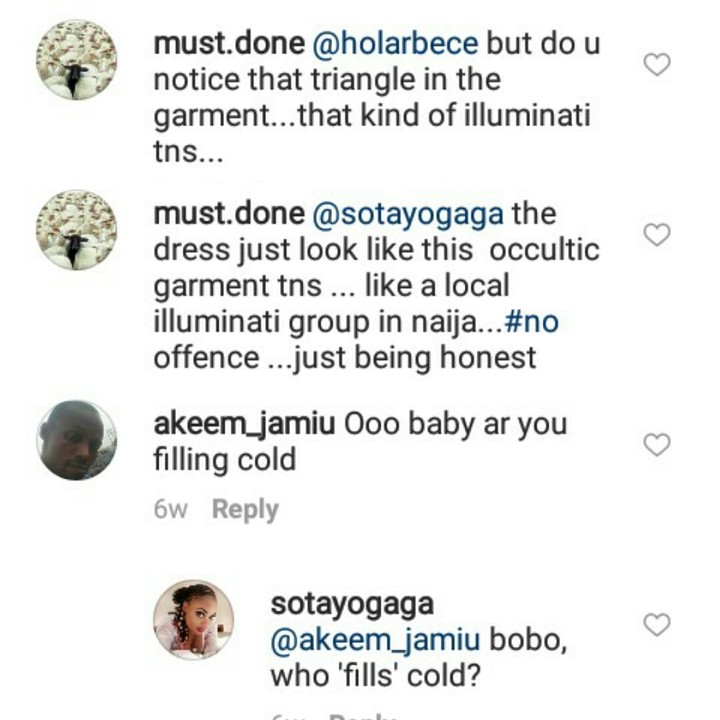Screen dimensions: 720x720
Task: Heart sotayogaga's reply to akeem_jamiu
Action: point(656,625)
